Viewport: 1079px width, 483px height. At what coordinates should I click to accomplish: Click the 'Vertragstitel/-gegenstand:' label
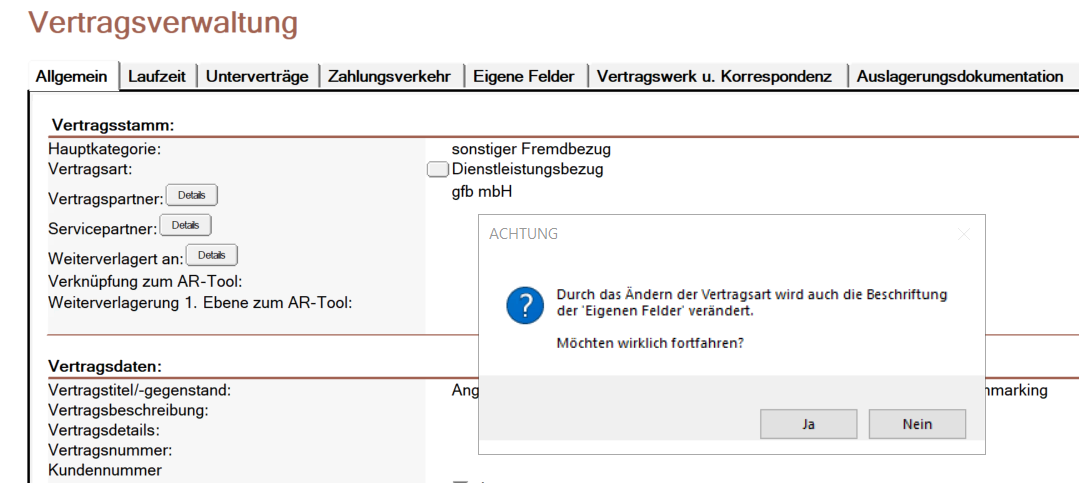[x=140, y=391]
